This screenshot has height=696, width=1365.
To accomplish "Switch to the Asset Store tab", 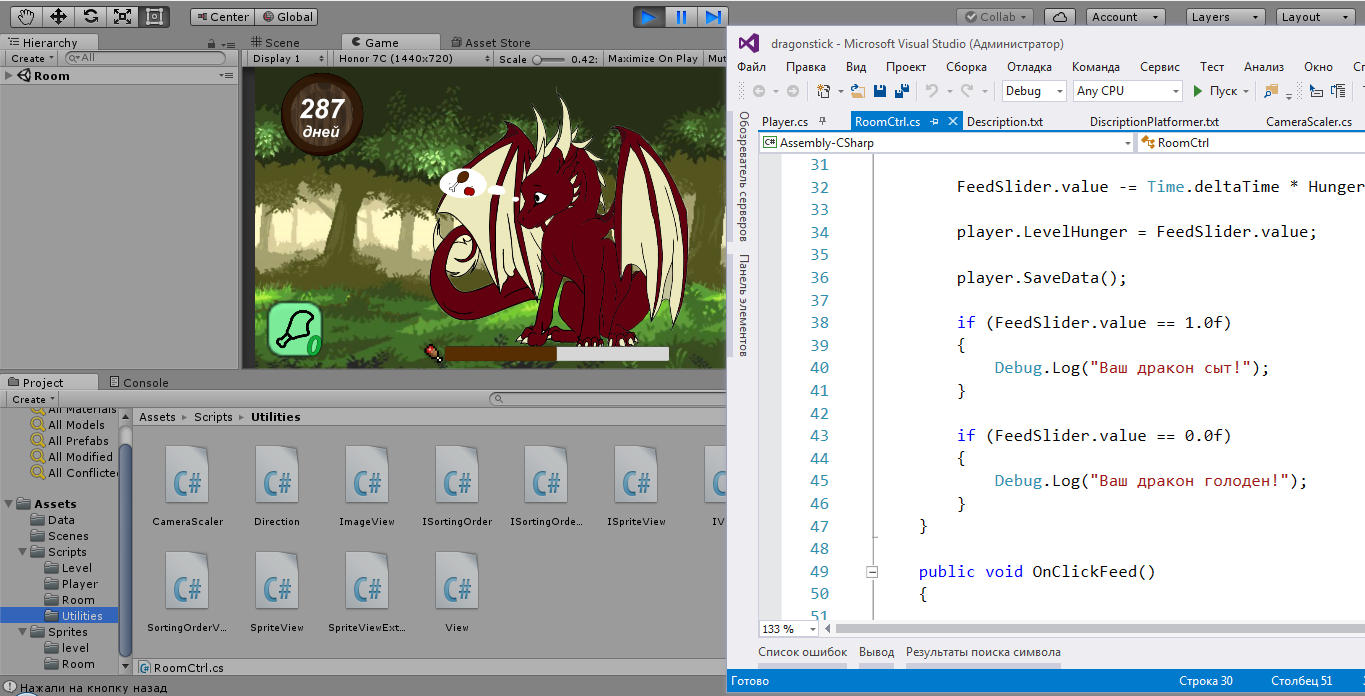I will pos(490,43).
